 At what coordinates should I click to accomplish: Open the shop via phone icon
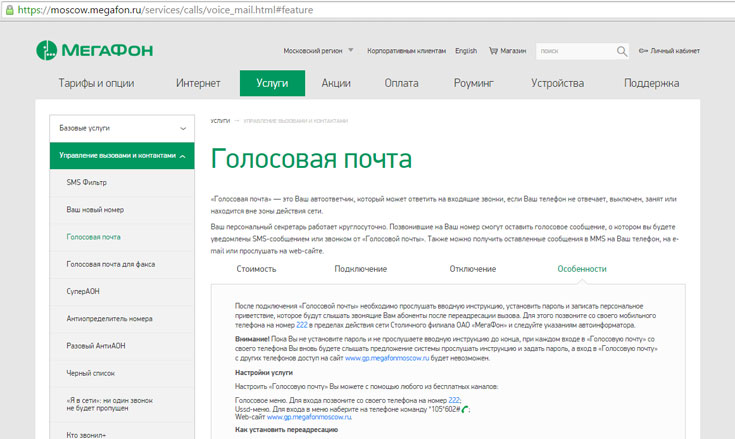[x=494, y=50]
